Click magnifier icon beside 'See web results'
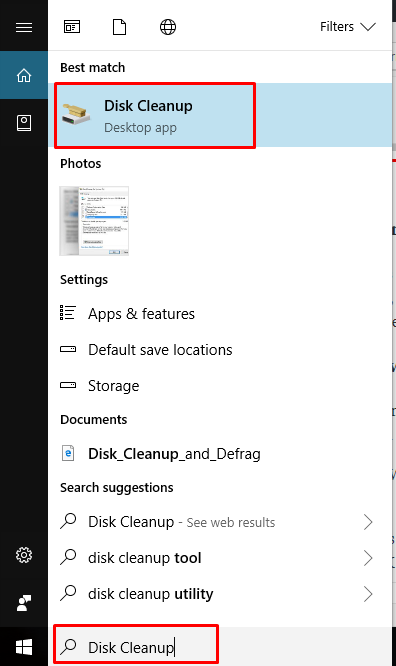The image size is (396, 666). 68,521
